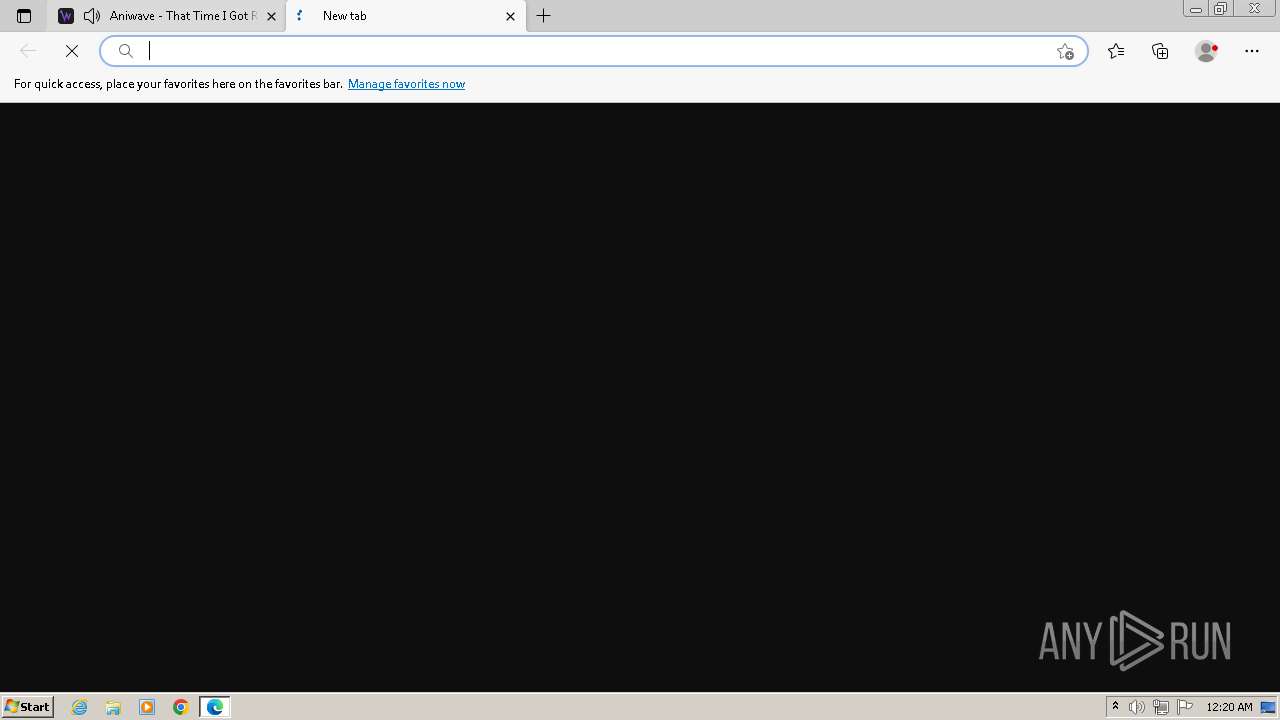Image resolution: width=1280 pixels, height=720 pixels.
Task: Close the Aniwave tab
Action: [271, 16]
